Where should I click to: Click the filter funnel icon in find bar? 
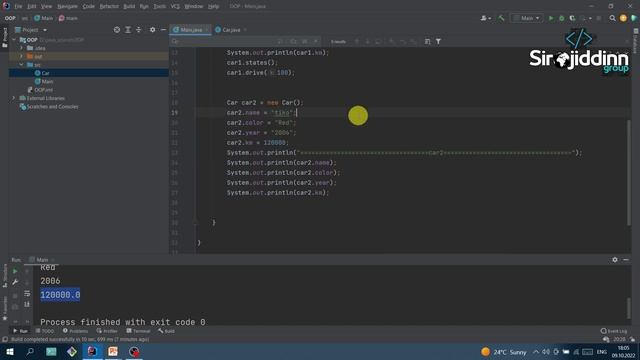pyautogui.click(x=438, y=42)
